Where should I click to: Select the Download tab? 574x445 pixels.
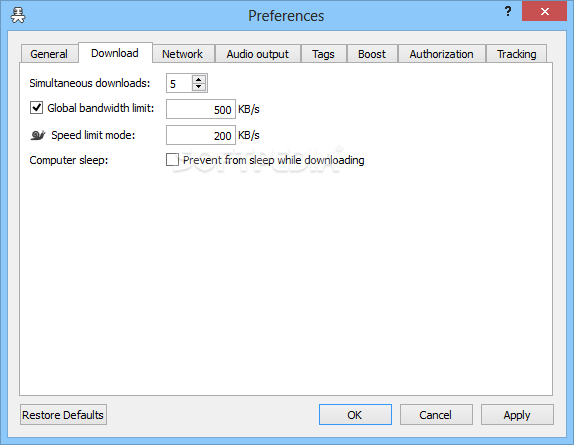tap(115, 53)
